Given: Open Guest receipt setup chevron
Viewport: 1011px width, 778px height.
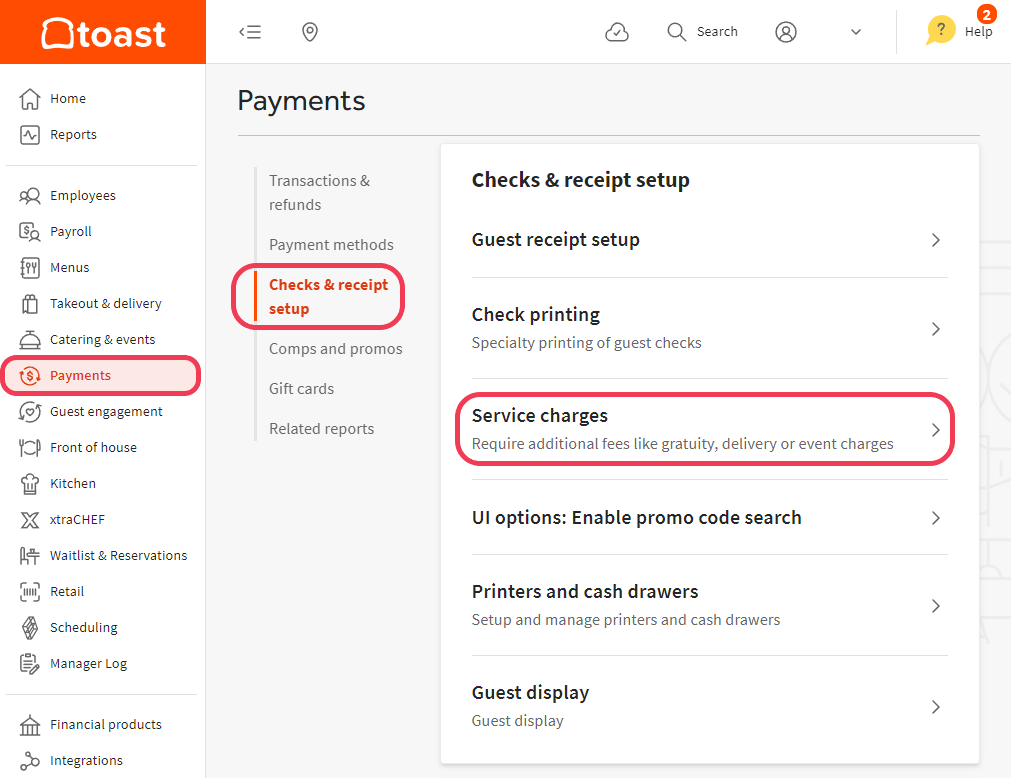Looking at the screenshot, I should 936,240.
